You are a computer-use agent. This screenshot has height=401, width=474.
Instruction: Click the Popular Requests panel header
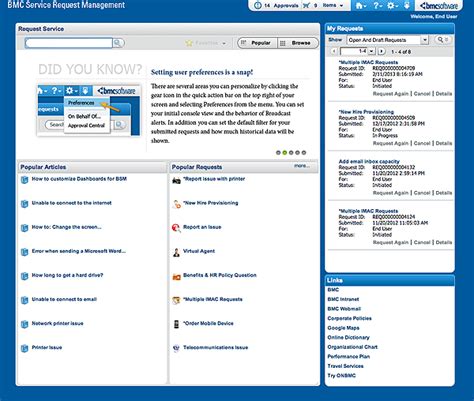point(244,167)
